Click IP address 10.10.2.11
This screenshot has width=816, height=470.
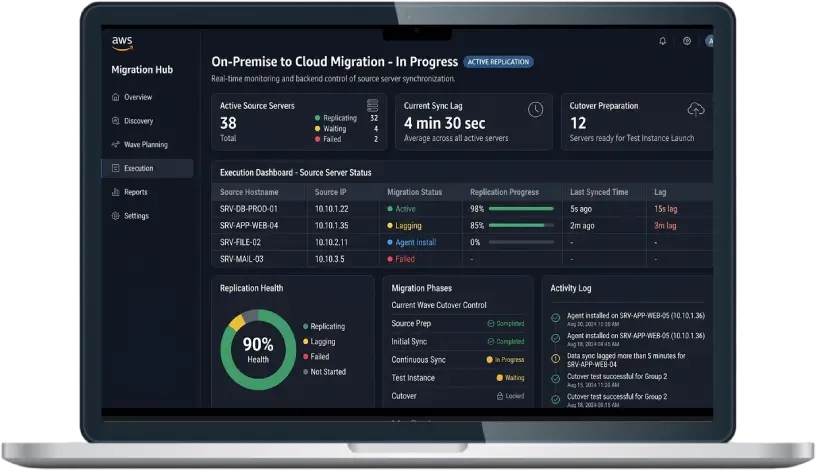point(331,242)
